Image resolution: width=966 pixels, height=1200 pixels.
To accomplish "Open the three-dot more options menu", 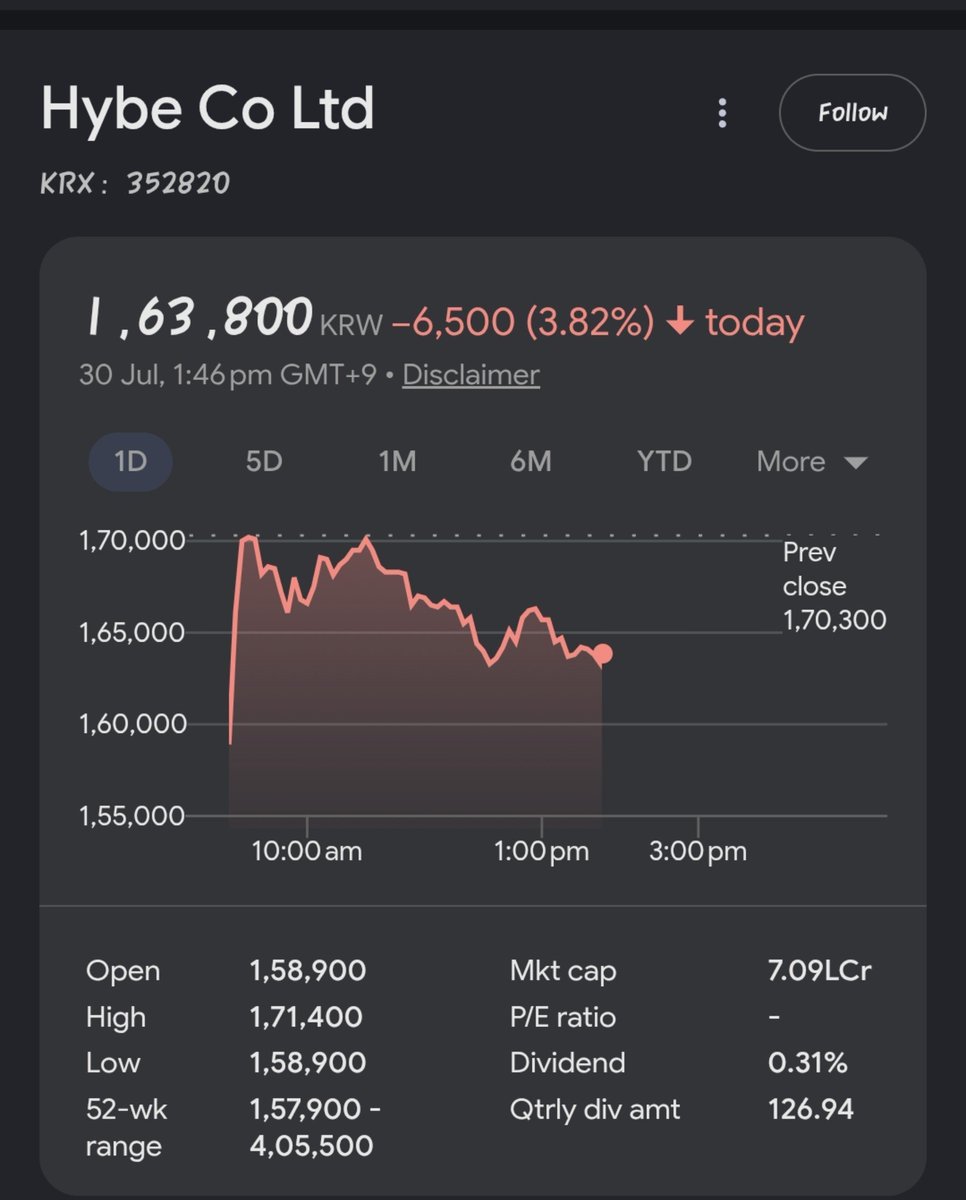I will 722,113.
